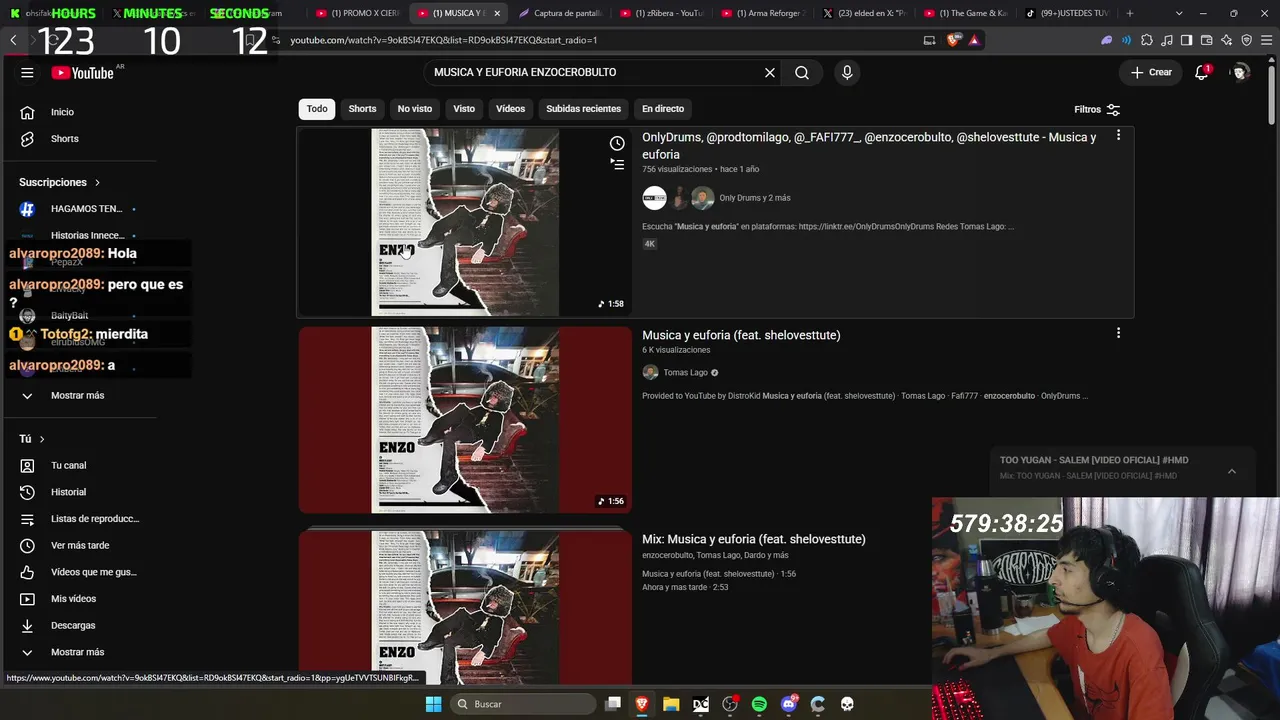
Task: Open the 'Musica y euforia (feat. shelovesttute)' title
Action: pos(741,335)
